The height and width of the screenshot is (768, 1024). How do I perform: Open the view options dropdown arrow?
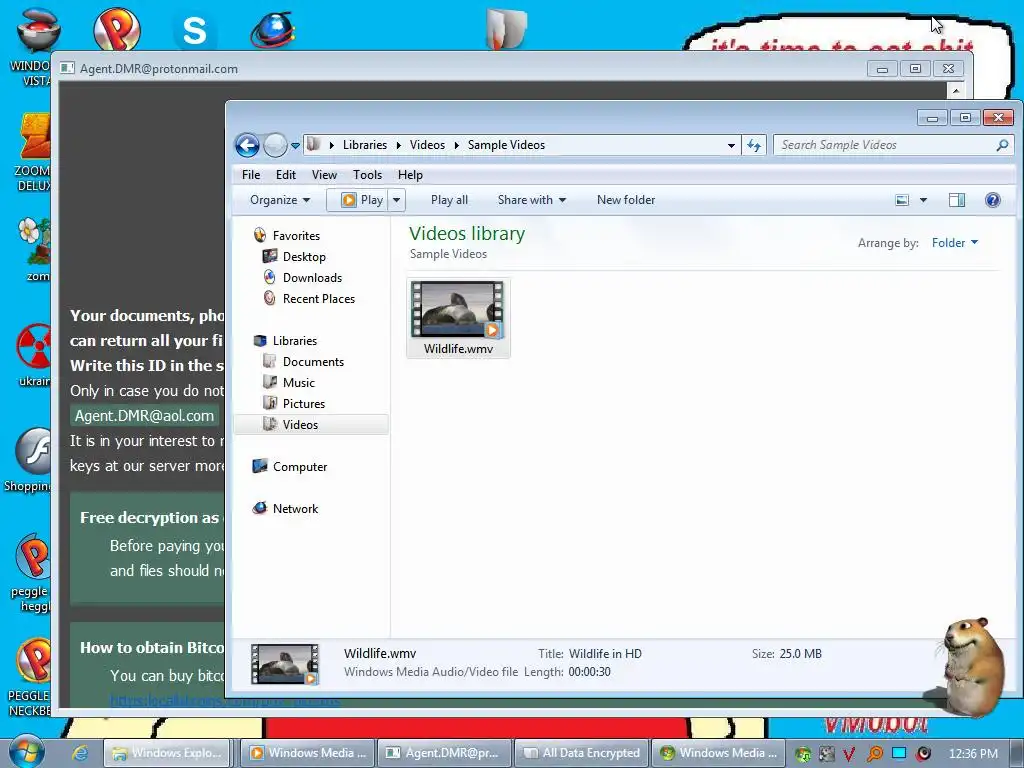point(923,200)
